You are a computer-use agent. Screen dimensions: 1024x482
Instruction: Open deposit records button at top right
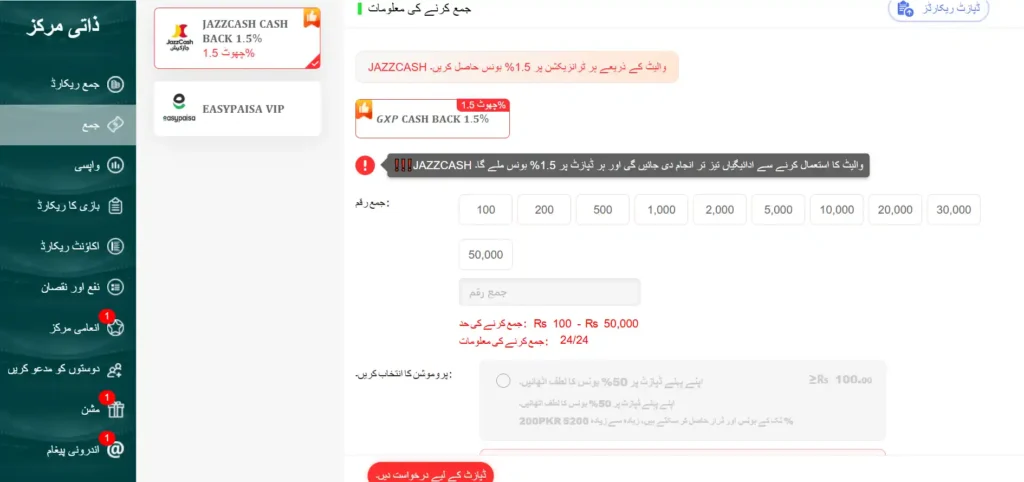[938, 9]
